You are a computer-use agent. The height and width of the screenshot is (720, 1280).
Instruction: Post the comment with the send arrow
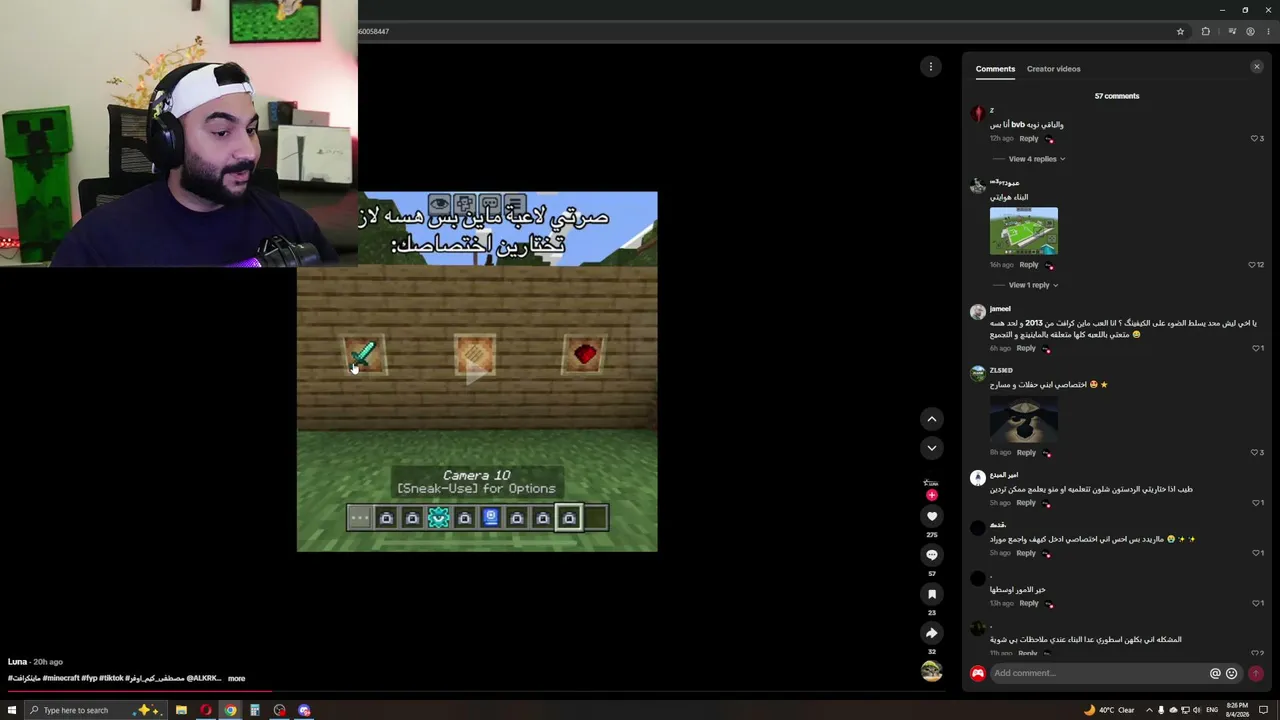1255,674
